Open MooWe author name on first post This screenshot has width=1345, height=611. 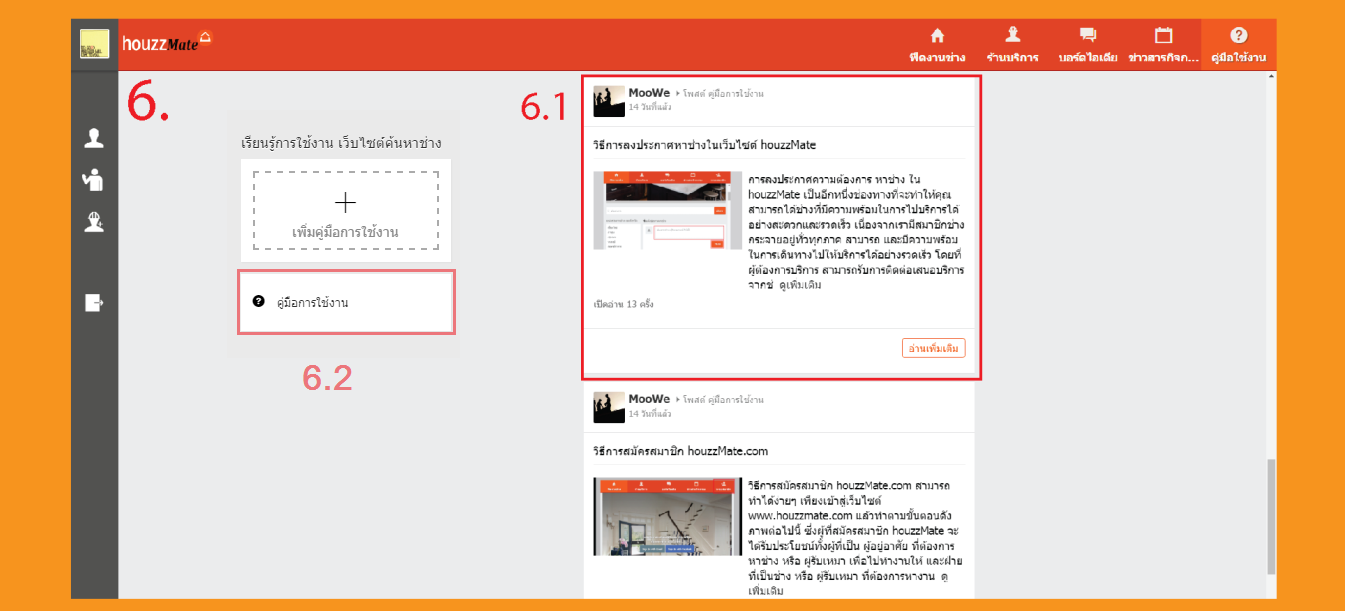click(x=650, y=92)
